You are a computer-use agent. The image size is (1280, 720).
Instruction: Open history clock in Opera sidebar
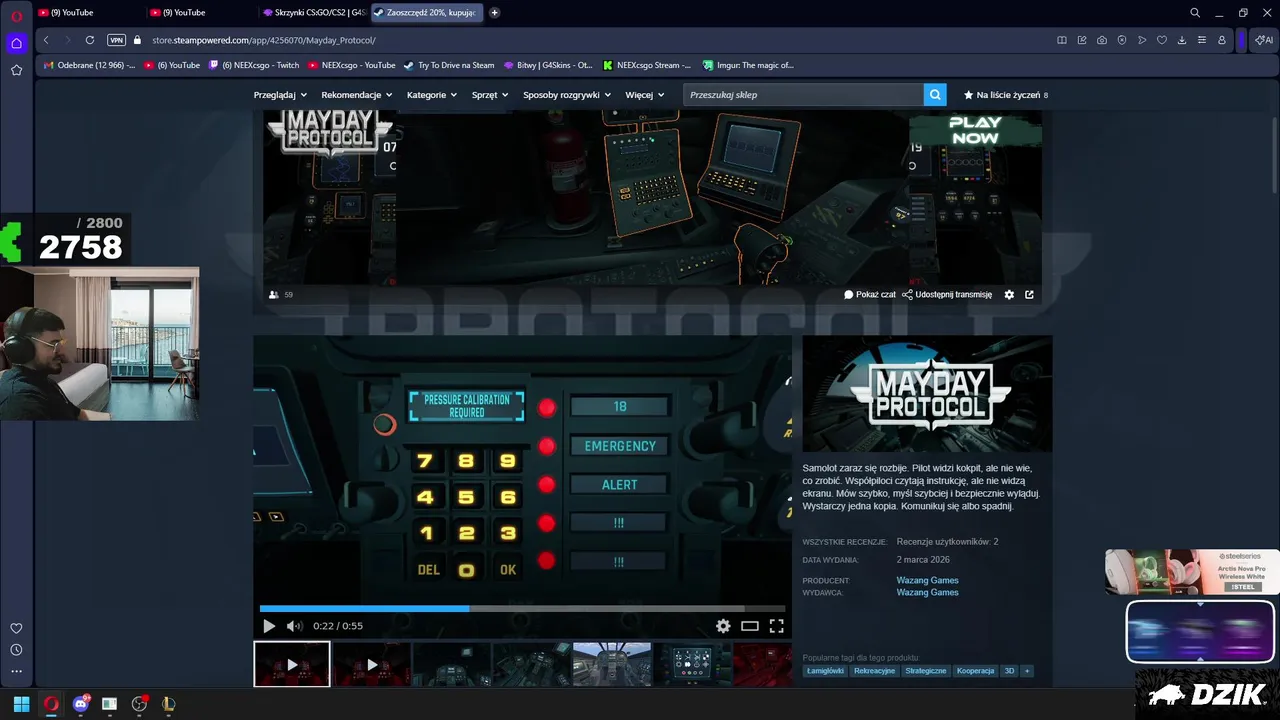coord(16,650)
